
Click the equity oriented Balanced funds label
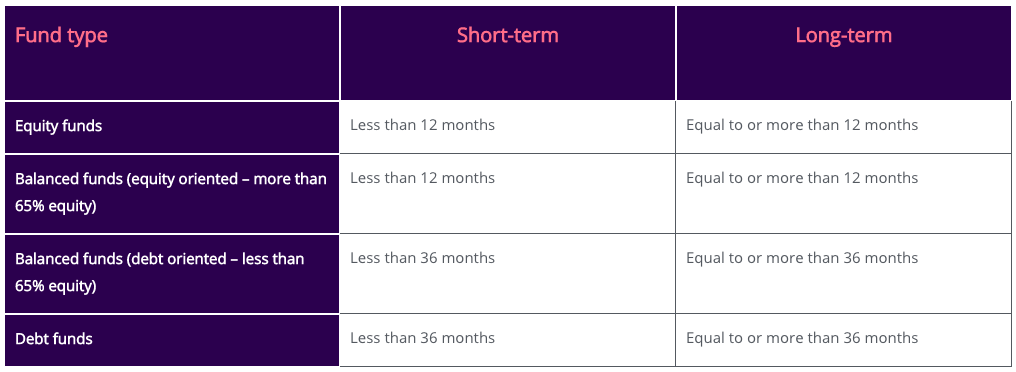tap(172, 194)
